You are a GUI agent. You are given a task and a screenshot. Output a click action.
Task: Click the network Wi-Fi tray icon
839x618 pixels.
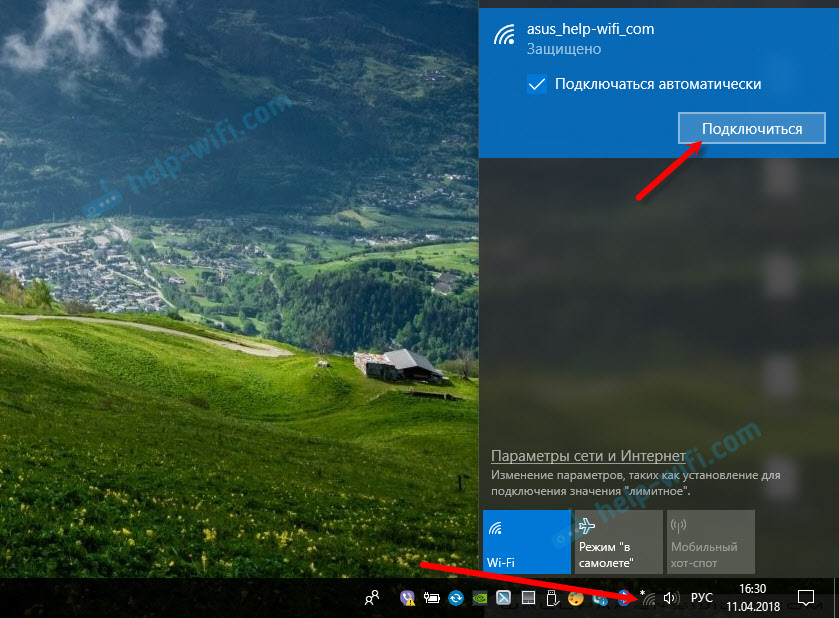tap(649, 598)
